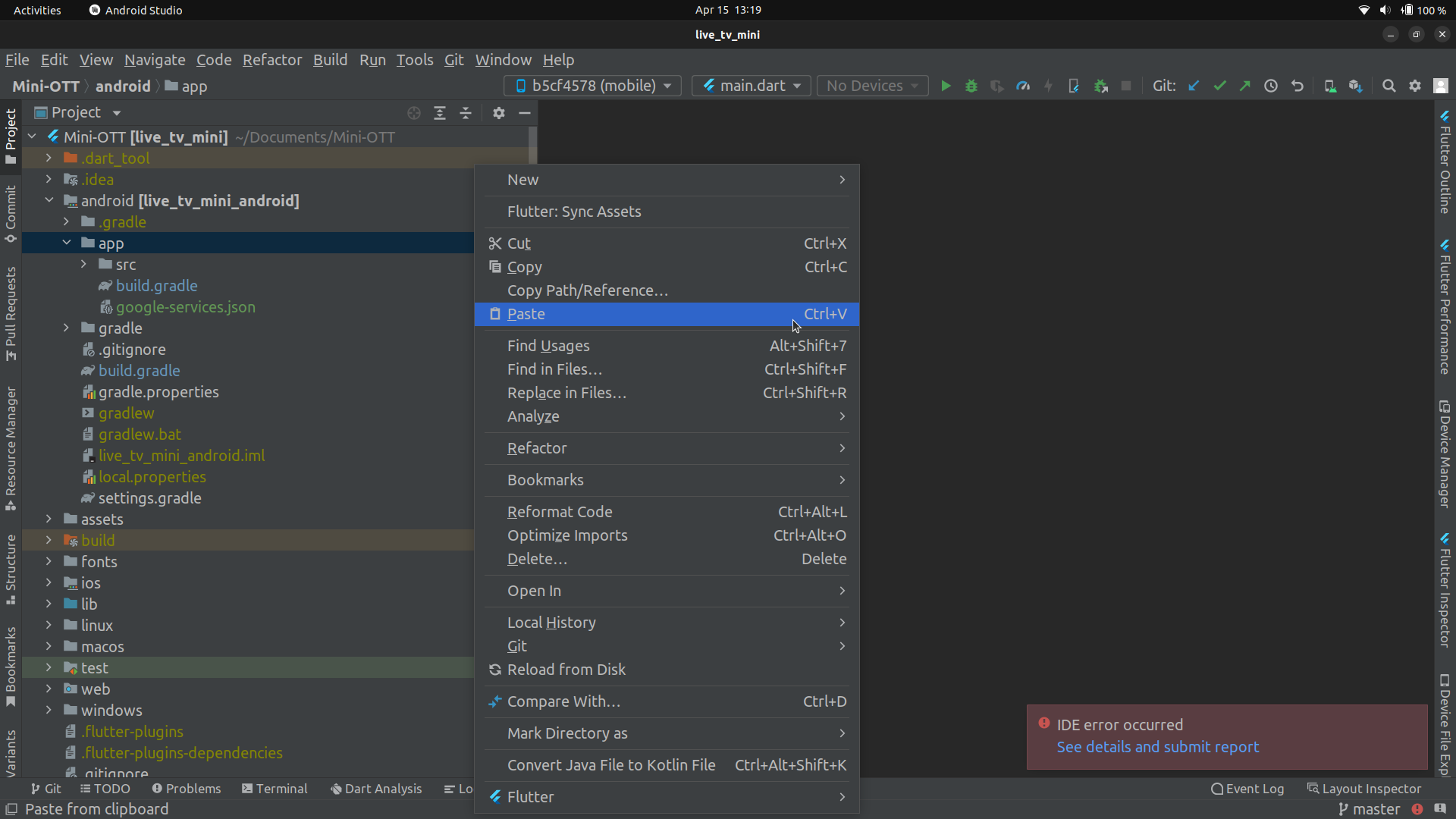Open the main.dart run configuration dropdown

[x=751, y=86]
